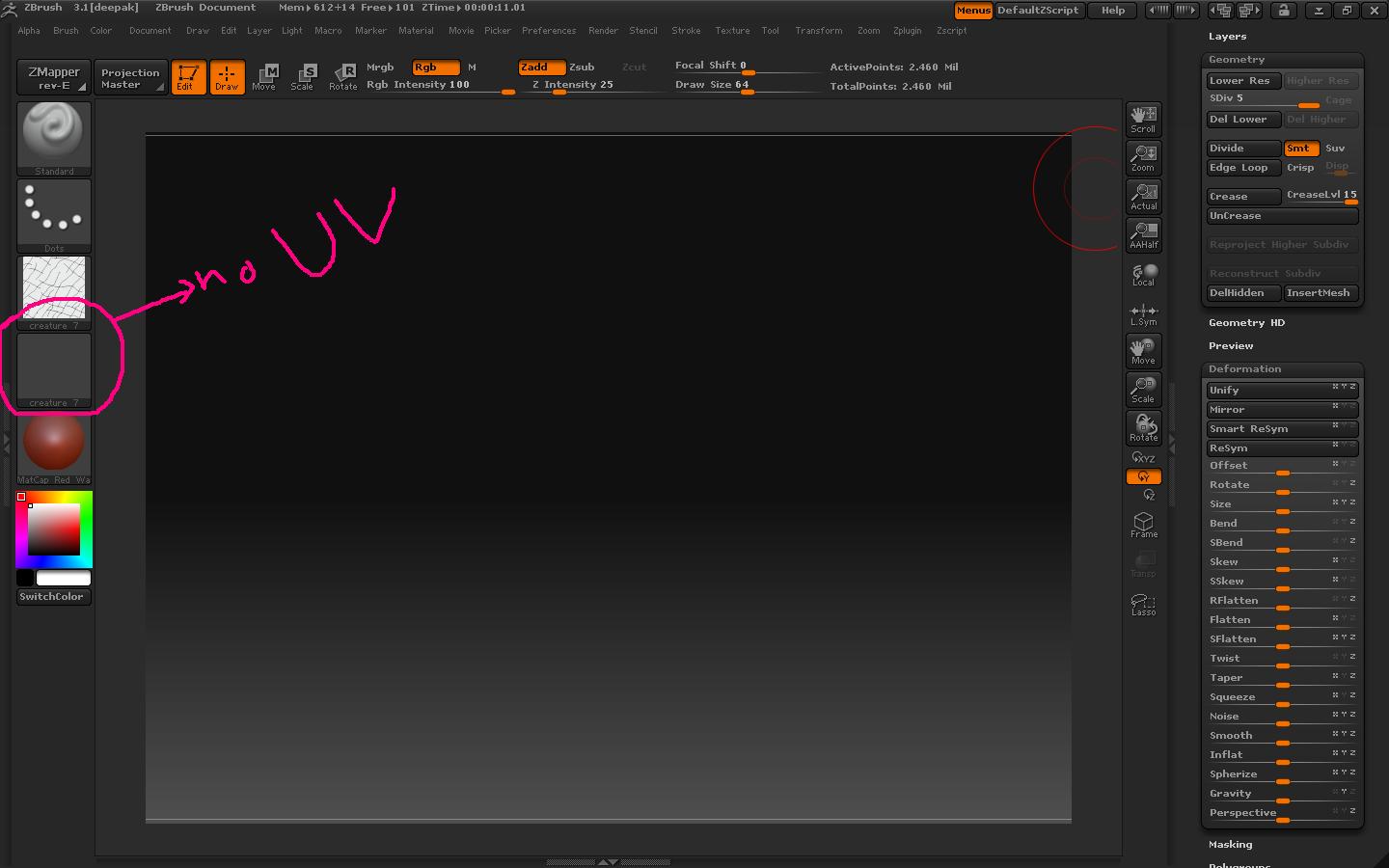The image size is (1389, 868).
Task: Open Projection Master
Action: (x=130, y=78)
